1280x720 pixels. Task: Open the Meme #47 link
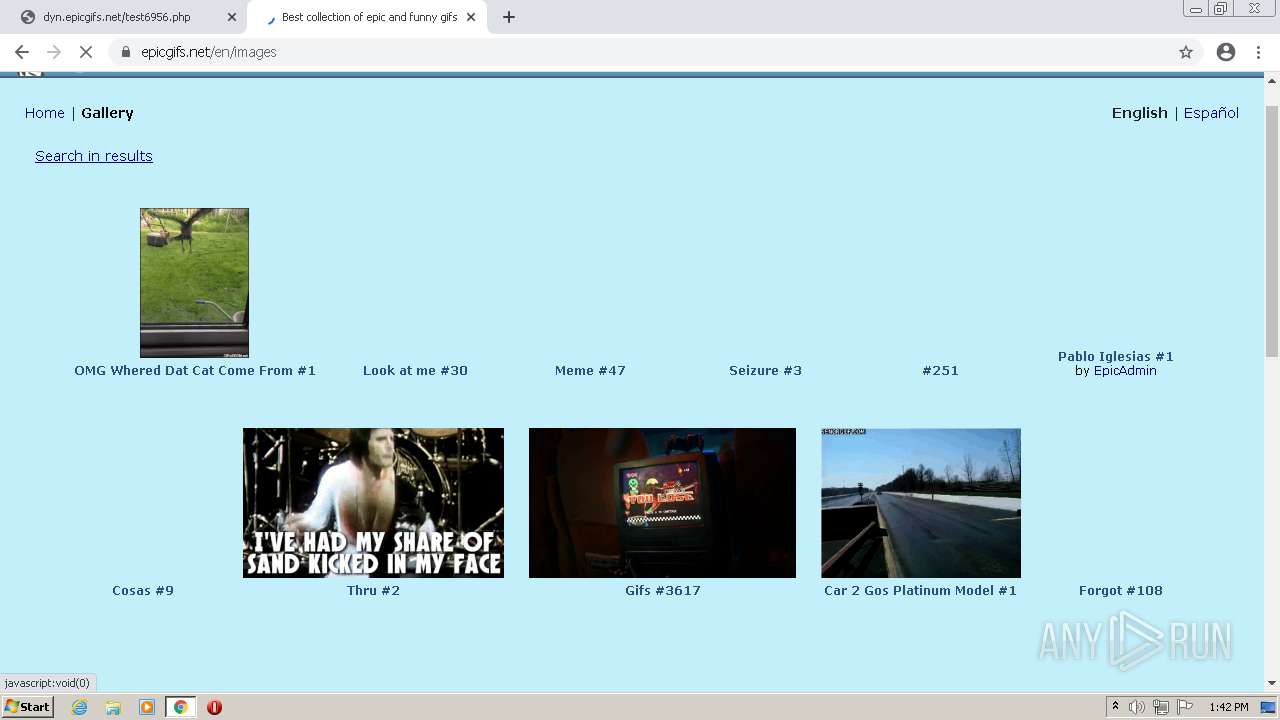(590, 370)
